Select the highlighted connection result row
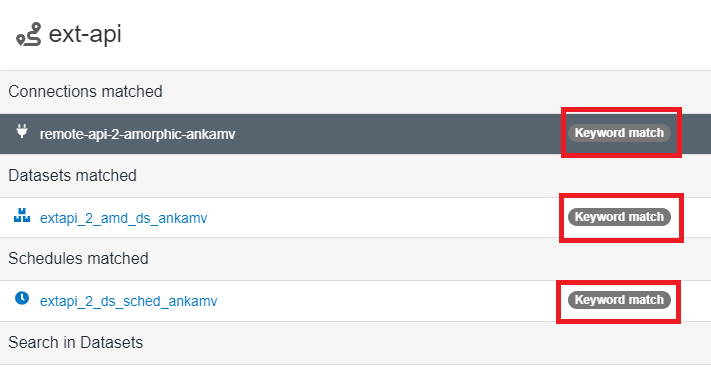The image size is (711, 370). point(356,134)
